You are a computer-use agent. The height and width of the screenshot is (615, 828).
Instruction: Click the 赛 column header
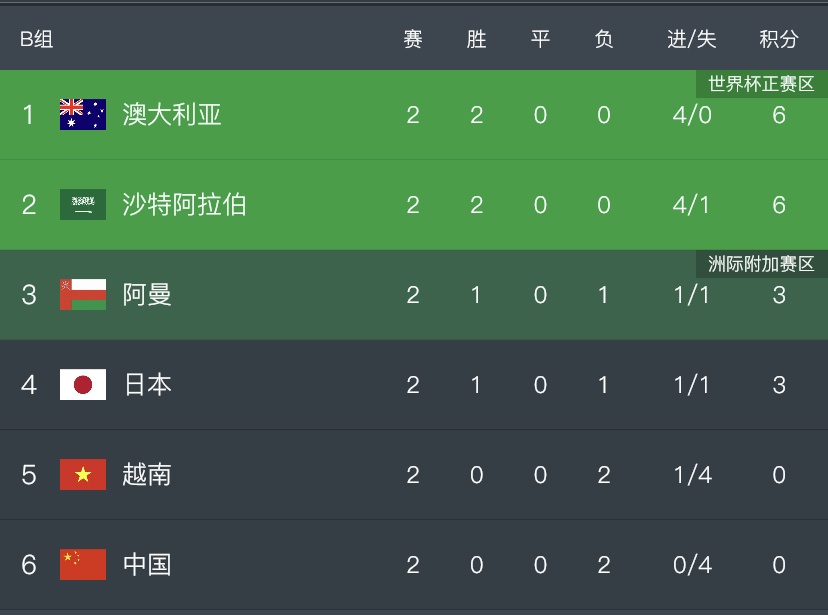coord(413,39)
